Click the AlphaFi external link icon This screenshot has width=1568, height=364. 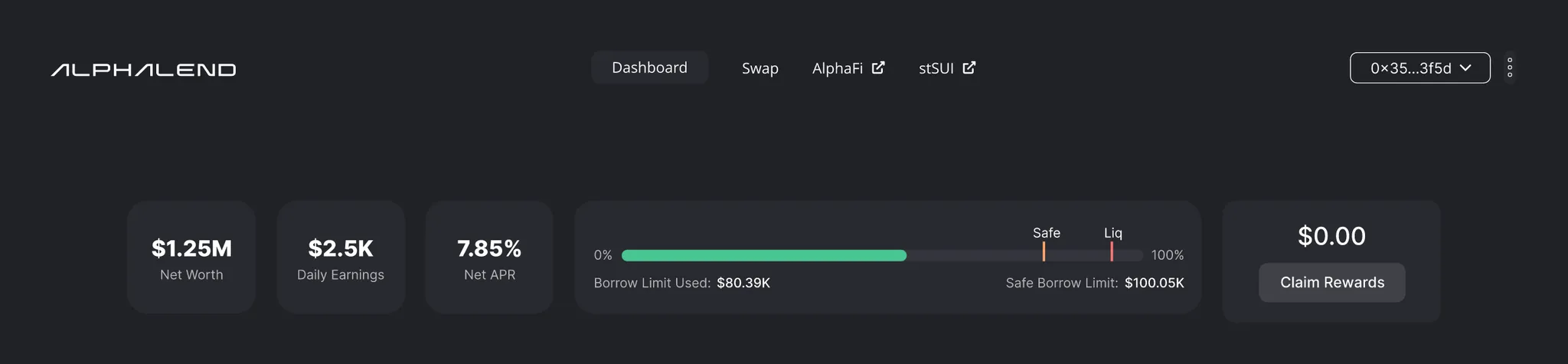tap(878, 67)
